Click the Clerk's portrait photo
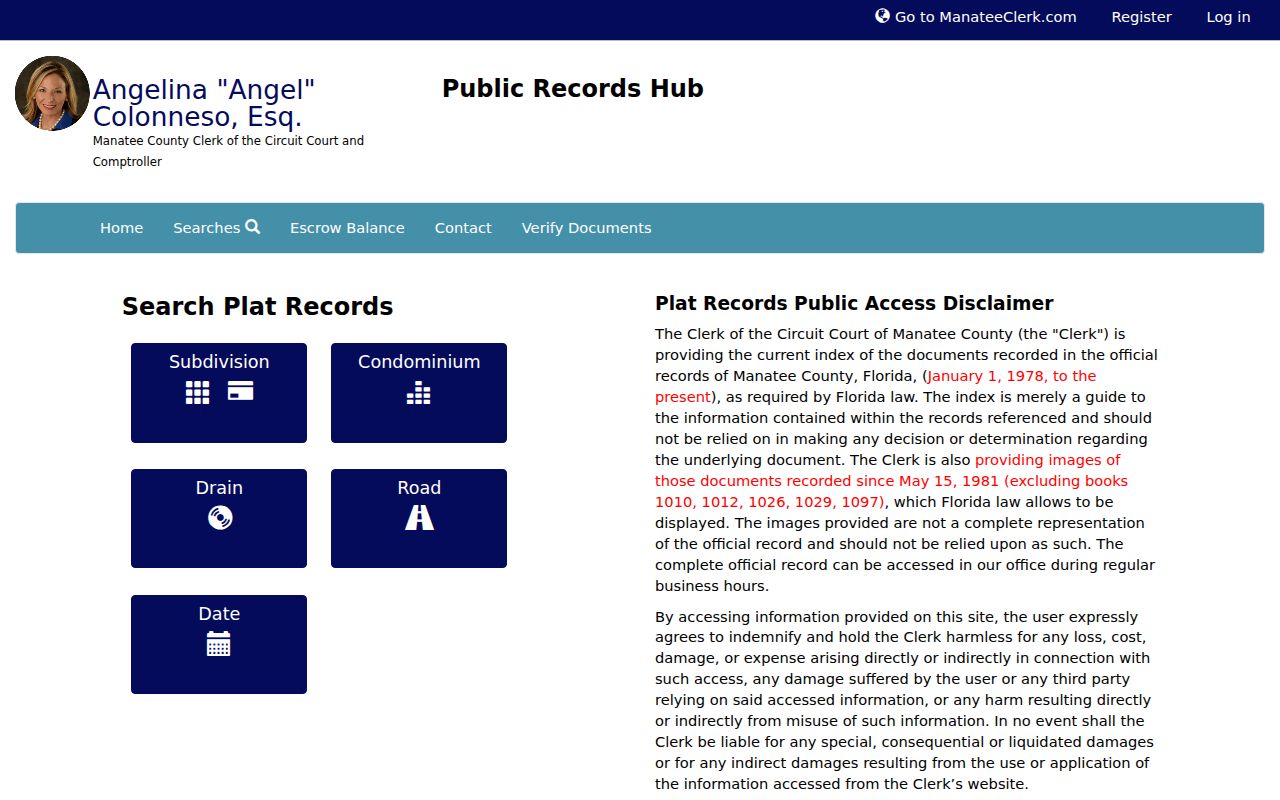 pos(52,93)
